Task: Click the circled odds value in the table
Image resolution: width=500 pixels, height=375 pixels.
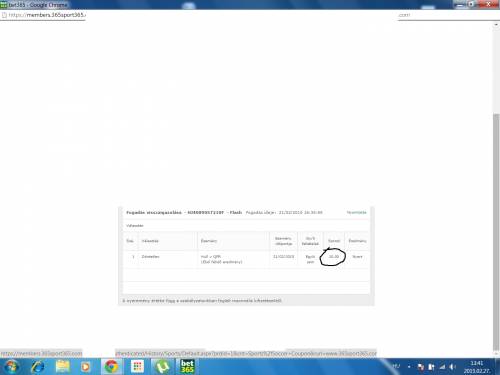Action: pyautogui.click(x=333, y=257)
